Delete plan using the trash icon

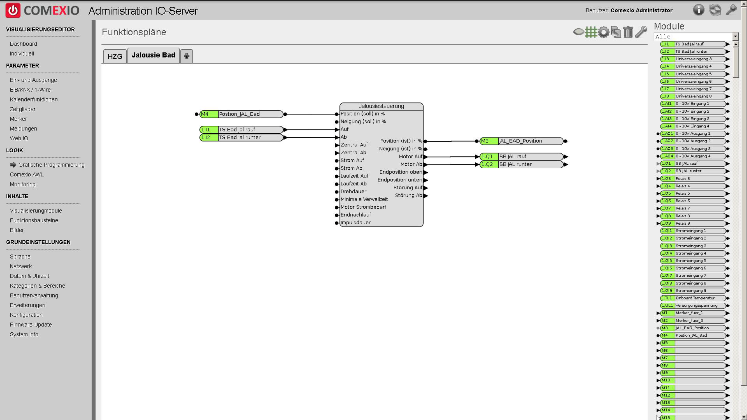coord(628,32)
